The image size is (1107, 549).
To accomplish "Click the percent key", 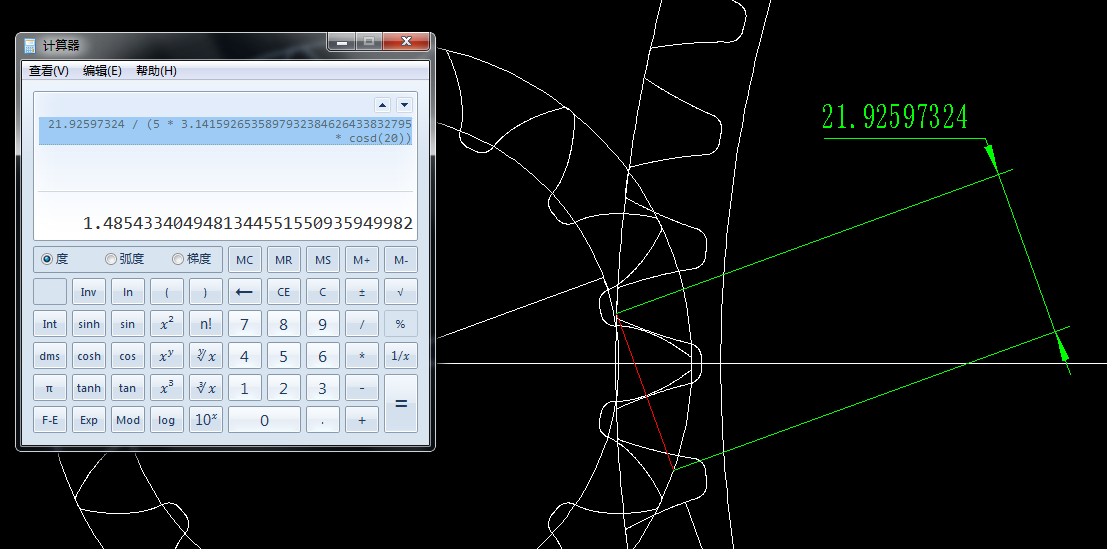I will (x=401, y=324).
